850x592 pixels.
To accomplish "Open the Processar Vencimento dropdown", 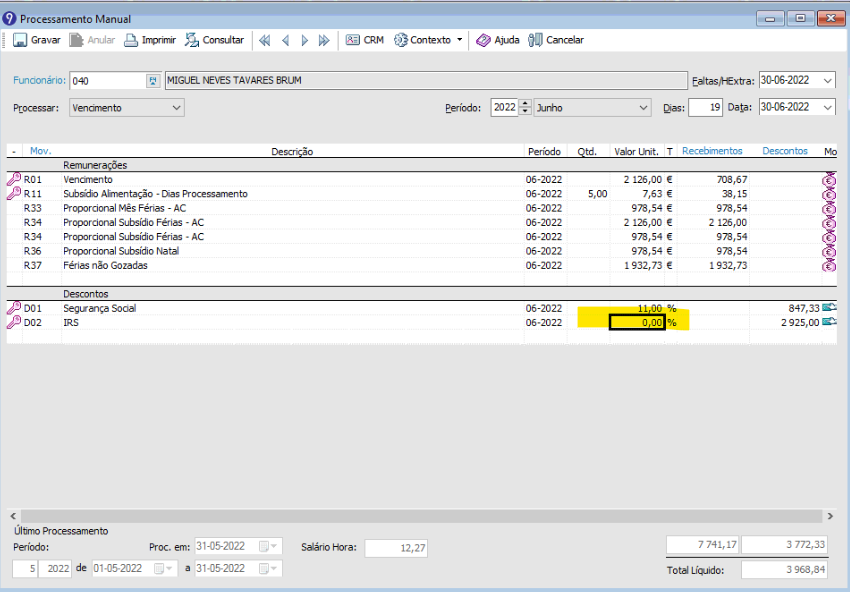I will tap(176, 108).
